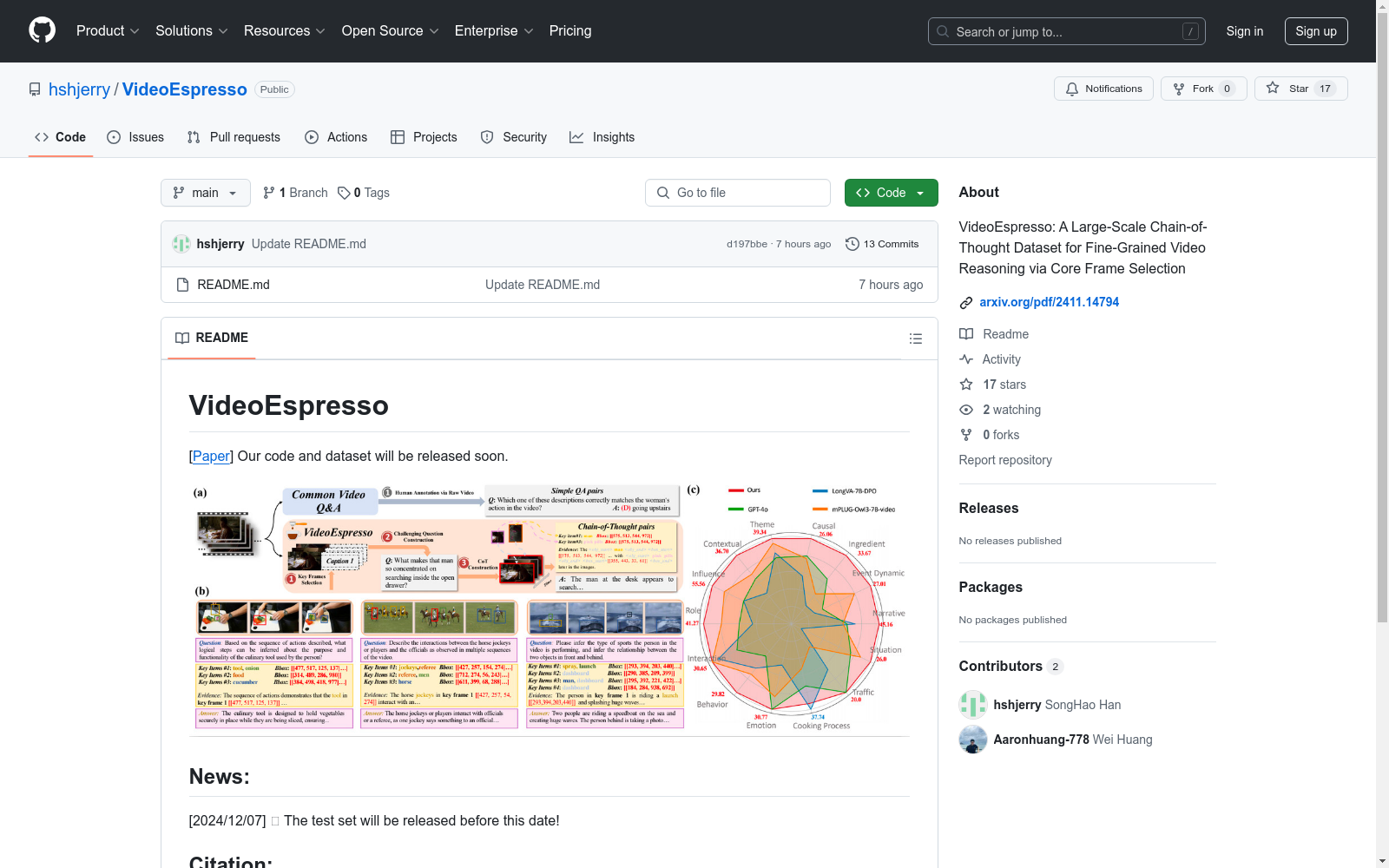
Task: Jump to Readme from About sidebar
Action: click(994, 334)
